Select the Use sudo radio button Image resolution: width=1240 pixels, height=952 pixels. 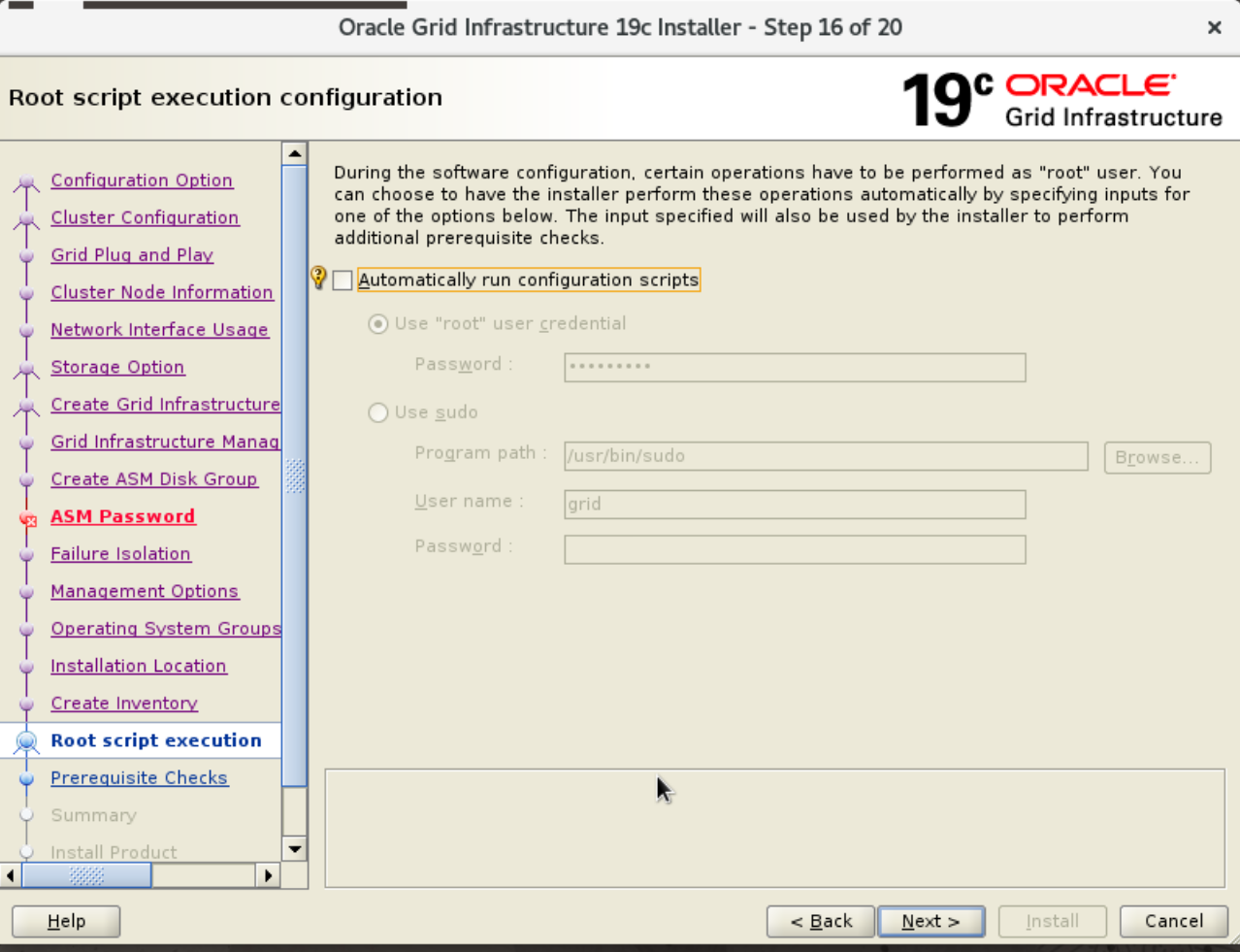(x=378, y=413)
